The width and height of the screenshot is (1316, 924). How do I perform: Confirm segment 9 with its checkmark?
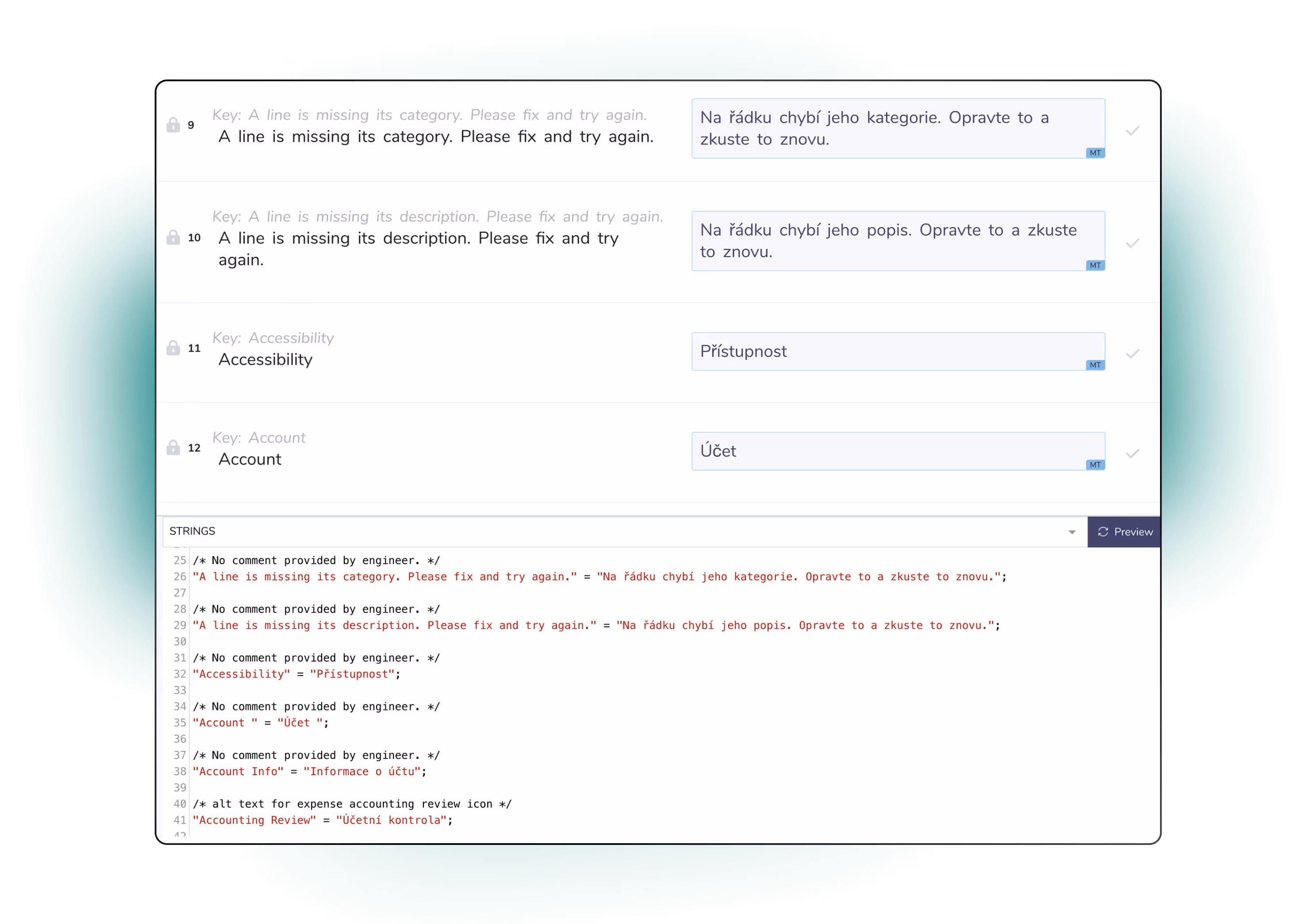point(1132,131)
